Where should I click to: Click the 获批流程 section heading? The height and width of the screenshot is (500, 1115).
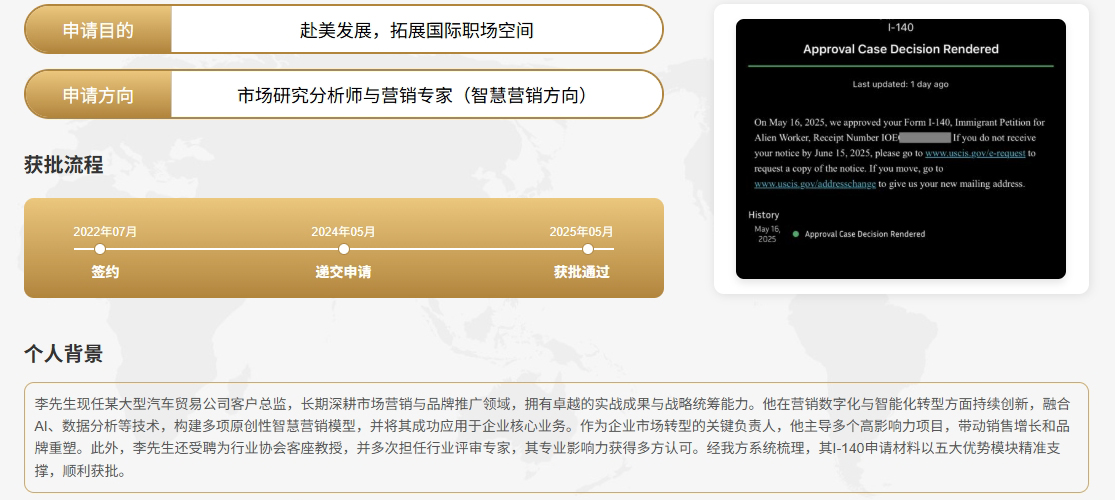click(63, 165)
